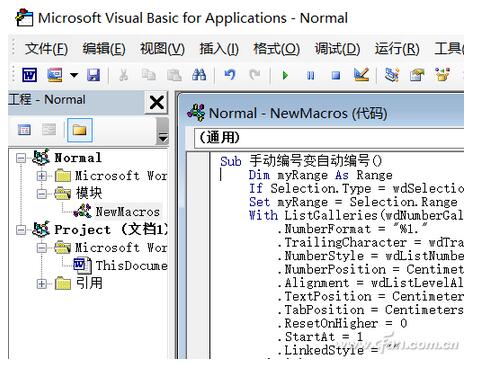
Task: Open the 运行(R) menu
Action: tap(397, 49)
